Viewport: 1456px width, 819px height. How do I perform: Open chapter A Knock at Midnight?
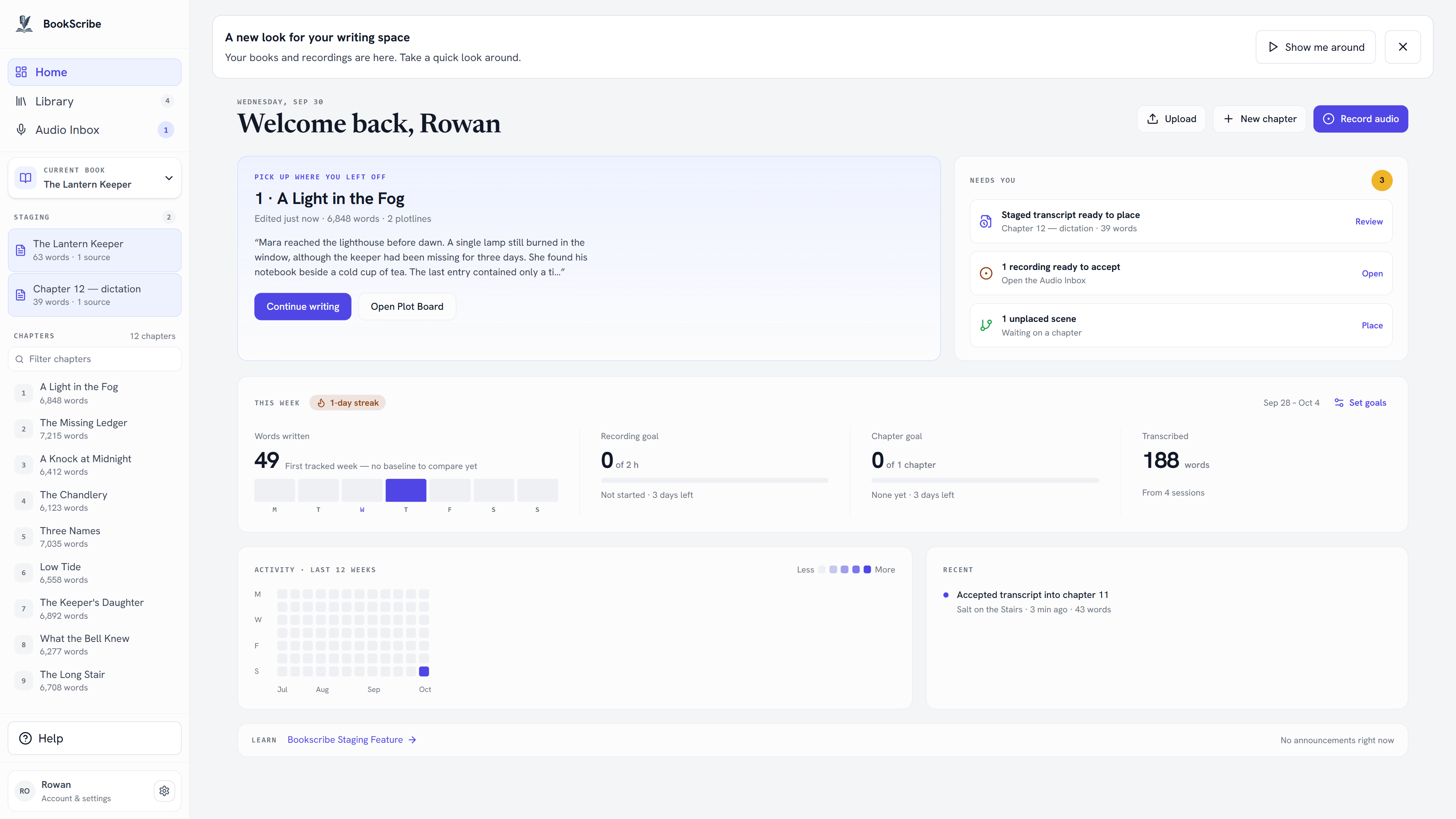[x=94, y=465]
